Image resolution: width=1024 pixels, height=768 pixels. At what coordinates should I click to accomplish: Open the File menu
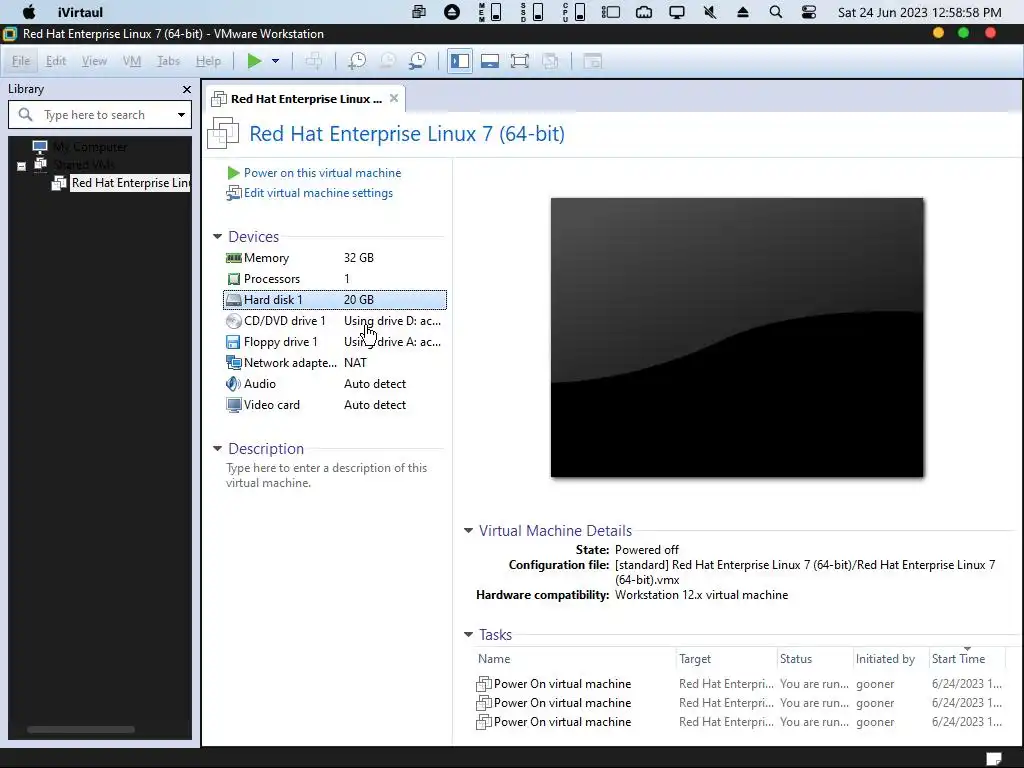[21, 61]
